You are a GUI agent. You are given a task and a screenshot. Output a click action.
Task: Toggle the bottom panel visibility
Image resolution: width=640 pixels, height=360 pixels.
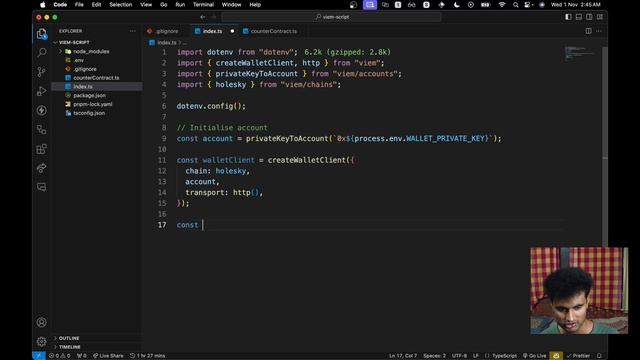(x=579, y=17)
